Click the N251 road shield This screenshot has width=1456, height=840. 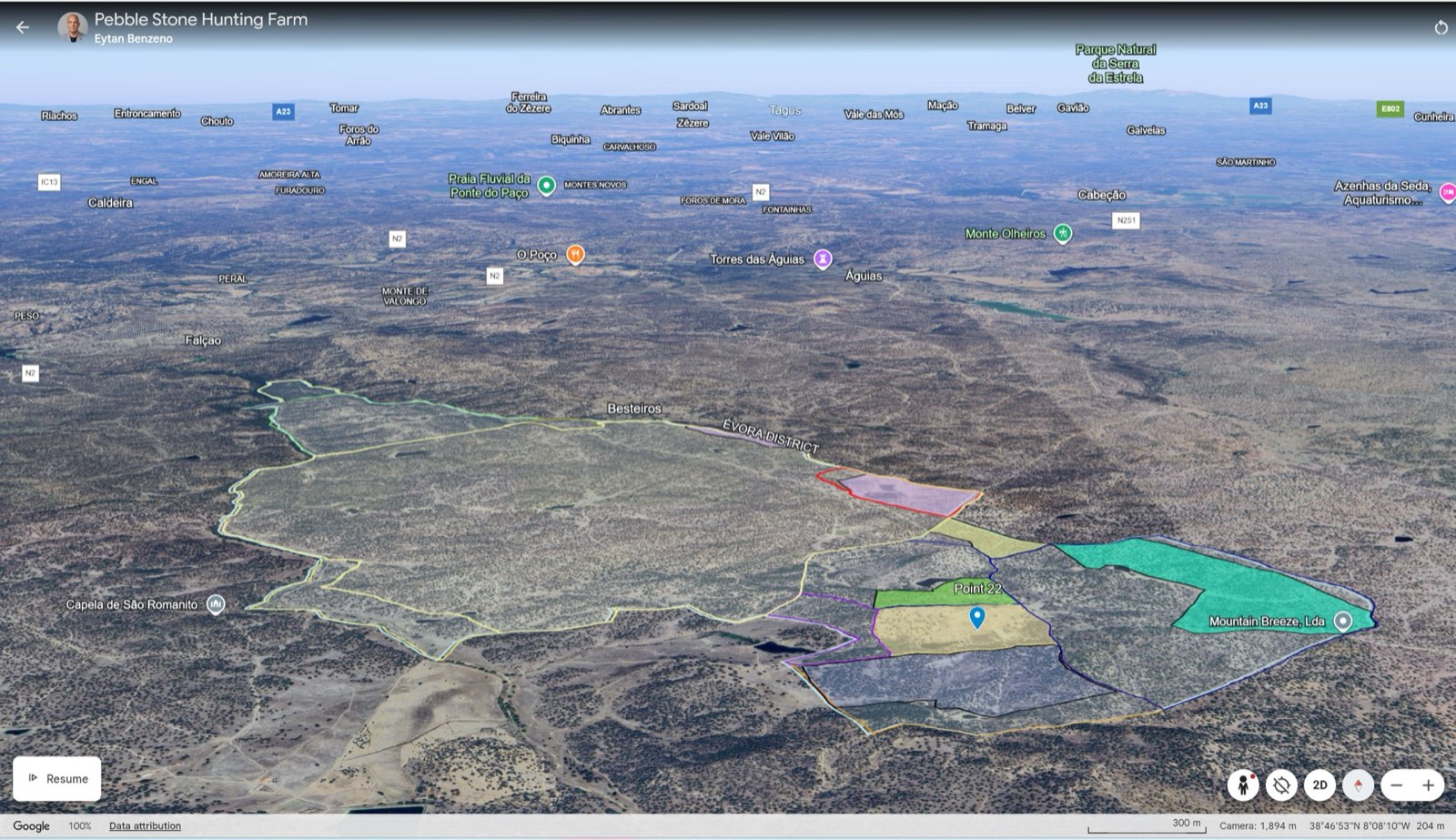pos(1126,220)
